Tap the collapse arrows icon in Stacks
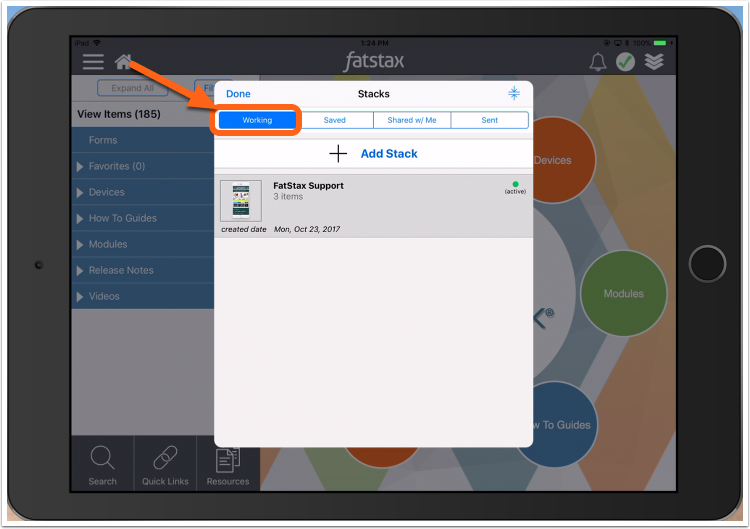 coord(514,93)
